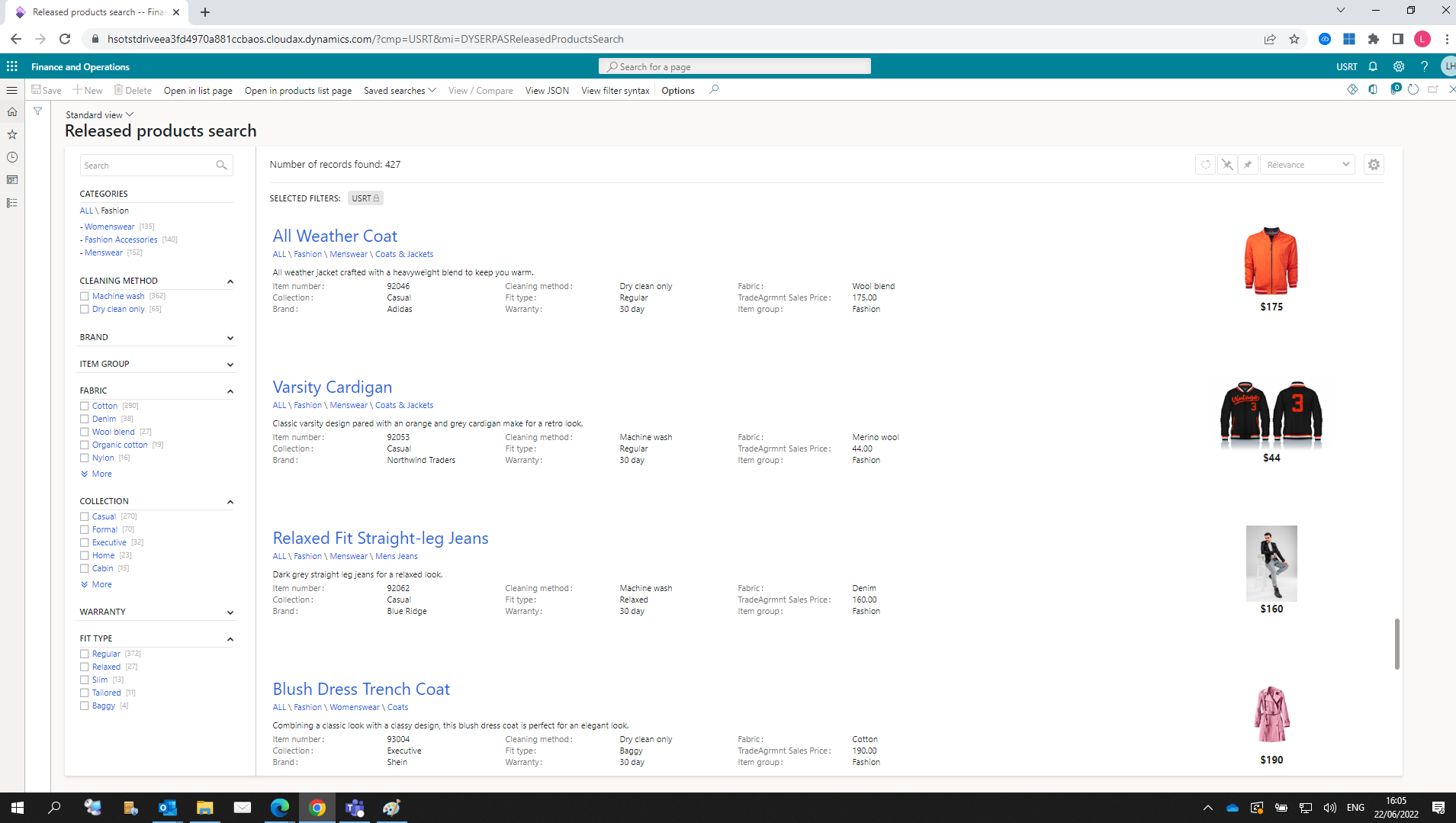Open the Saved searches menu
Viewport: 1456px width, 823px height.
pyautogui.click(x=399, y=90)
